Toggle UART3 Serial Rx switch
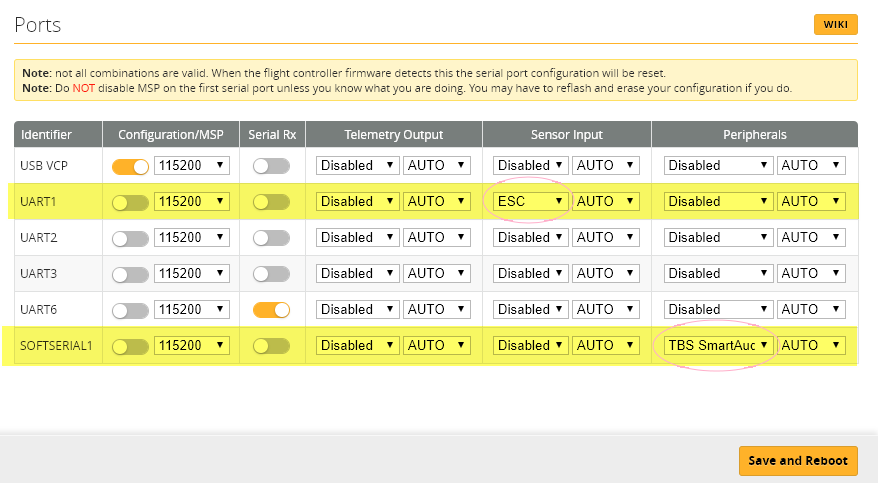Screen dimensions: 878x483 click(x=271, y=273)
